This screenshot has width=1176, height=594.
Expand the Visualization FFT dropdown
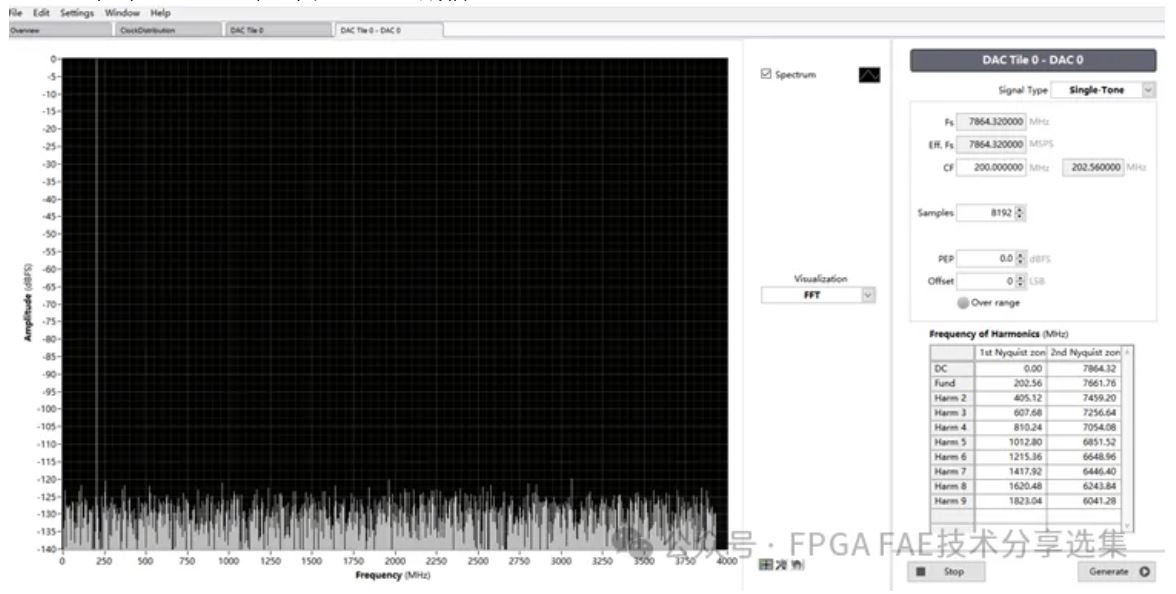867,295
